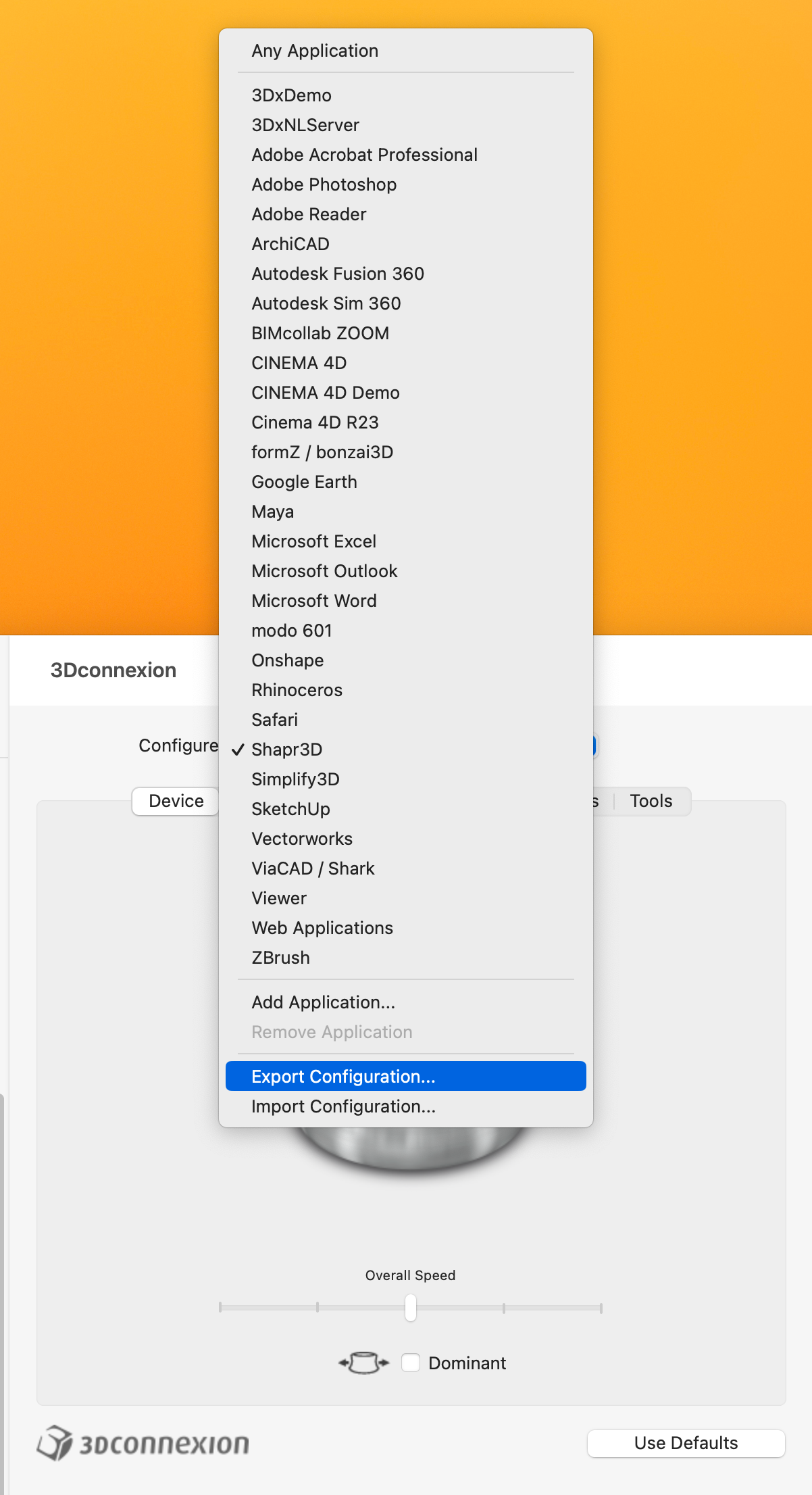Click the dominant axis puck icon
812x1495 pixels.
364,1363
